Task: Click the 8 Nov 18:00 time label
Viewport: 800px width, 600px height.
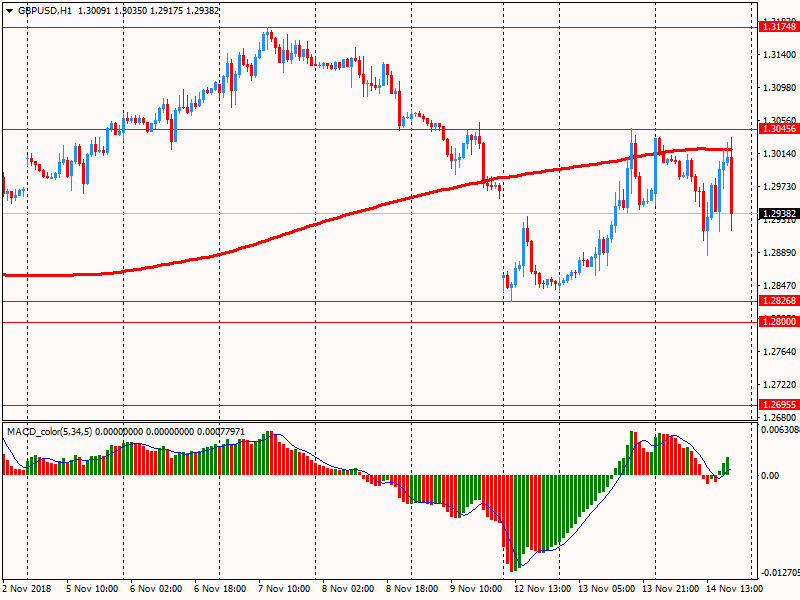Action: click(x=412, y=589)
